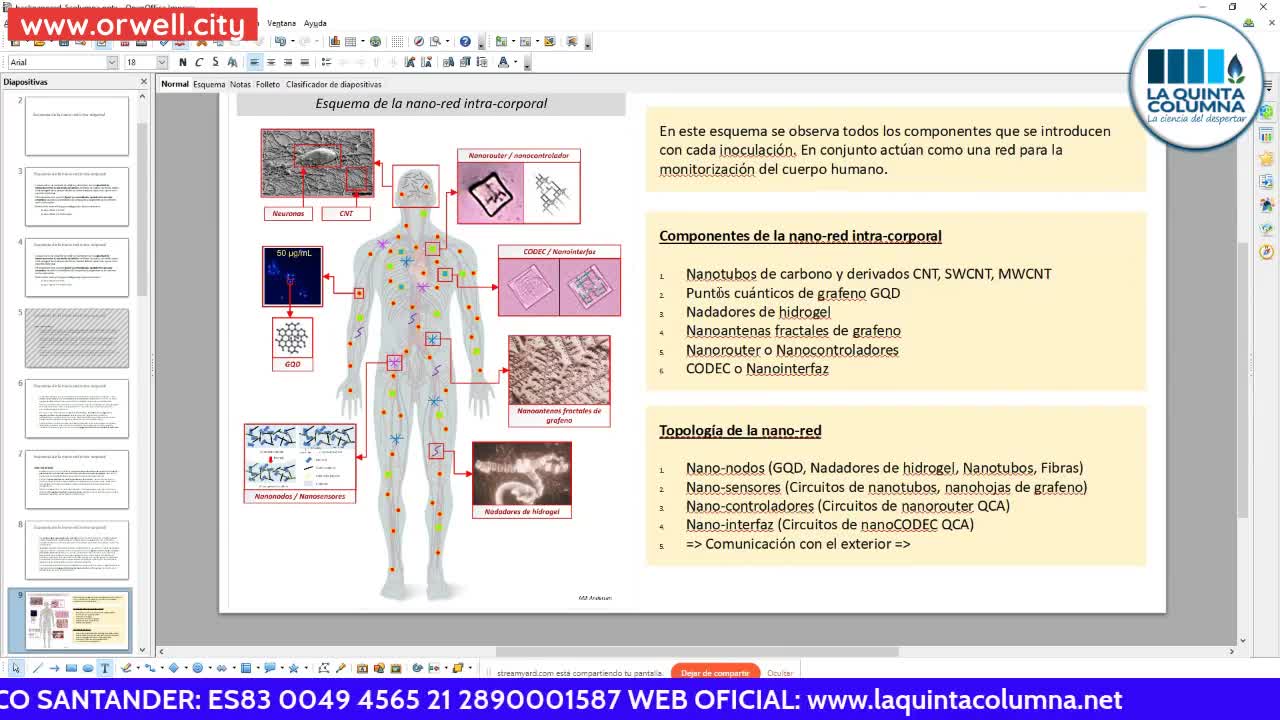Switch to Clasificador de diapositivas tab
The image size is (1280, 720).
tap(334, 84)
